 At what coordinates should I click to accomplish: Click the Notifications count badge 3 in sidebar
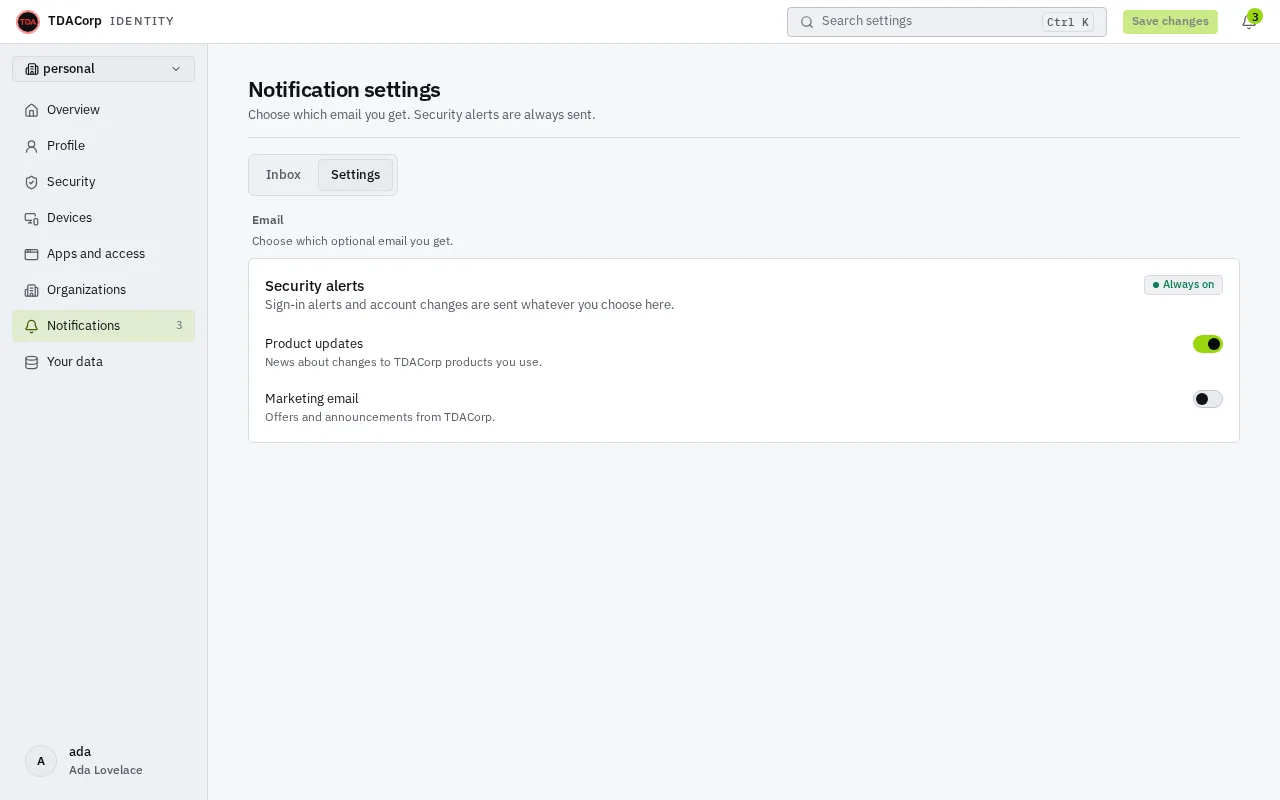click(180, 326)
